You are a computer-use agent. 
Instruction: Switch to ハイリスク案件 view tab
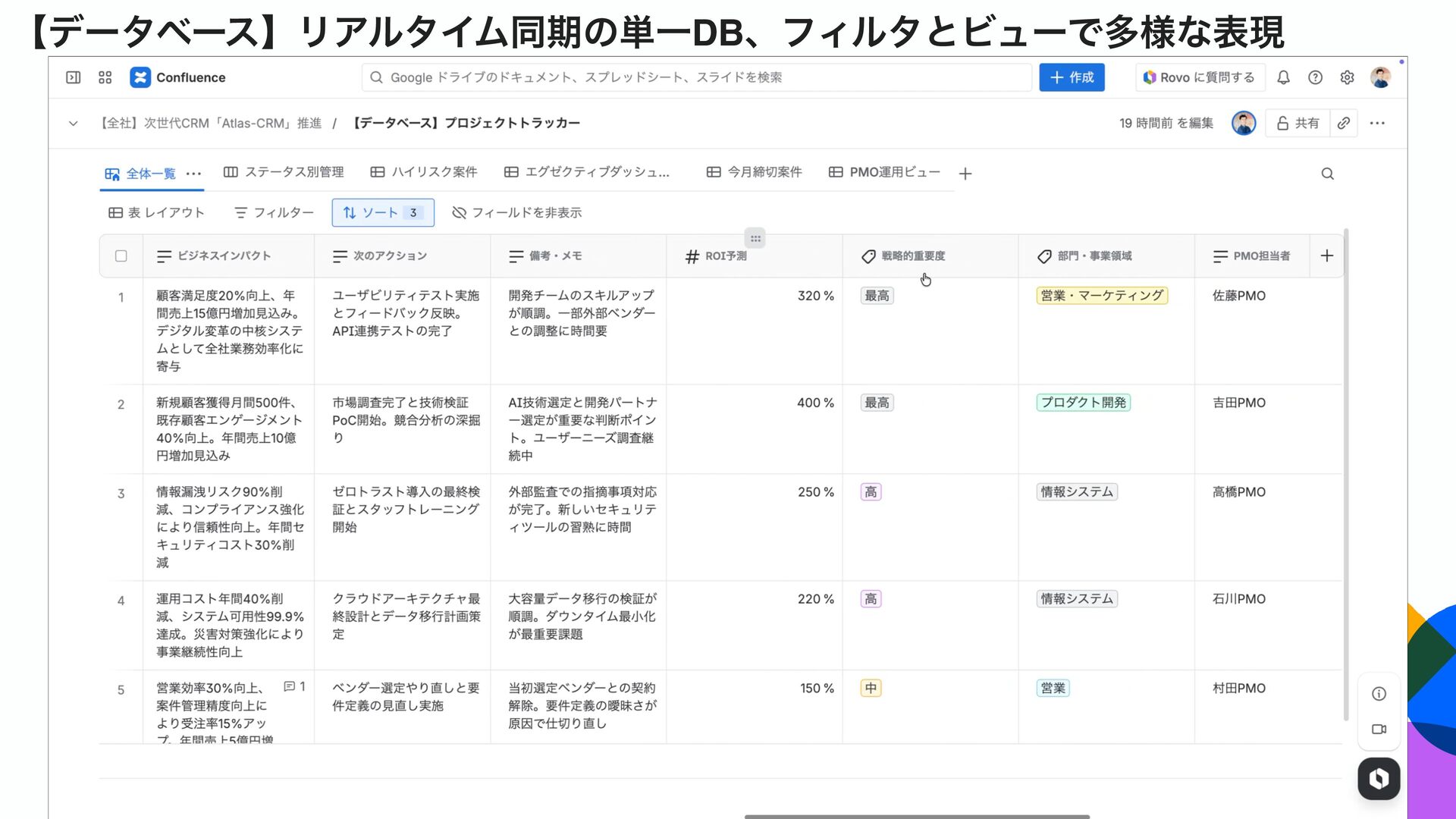point(424,173)
